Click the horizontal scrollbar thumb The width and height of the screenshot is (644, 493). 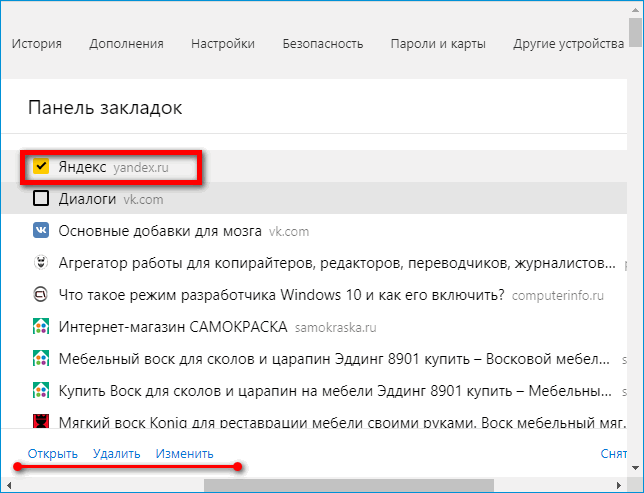pyautogui.click(x=349, y=486)
